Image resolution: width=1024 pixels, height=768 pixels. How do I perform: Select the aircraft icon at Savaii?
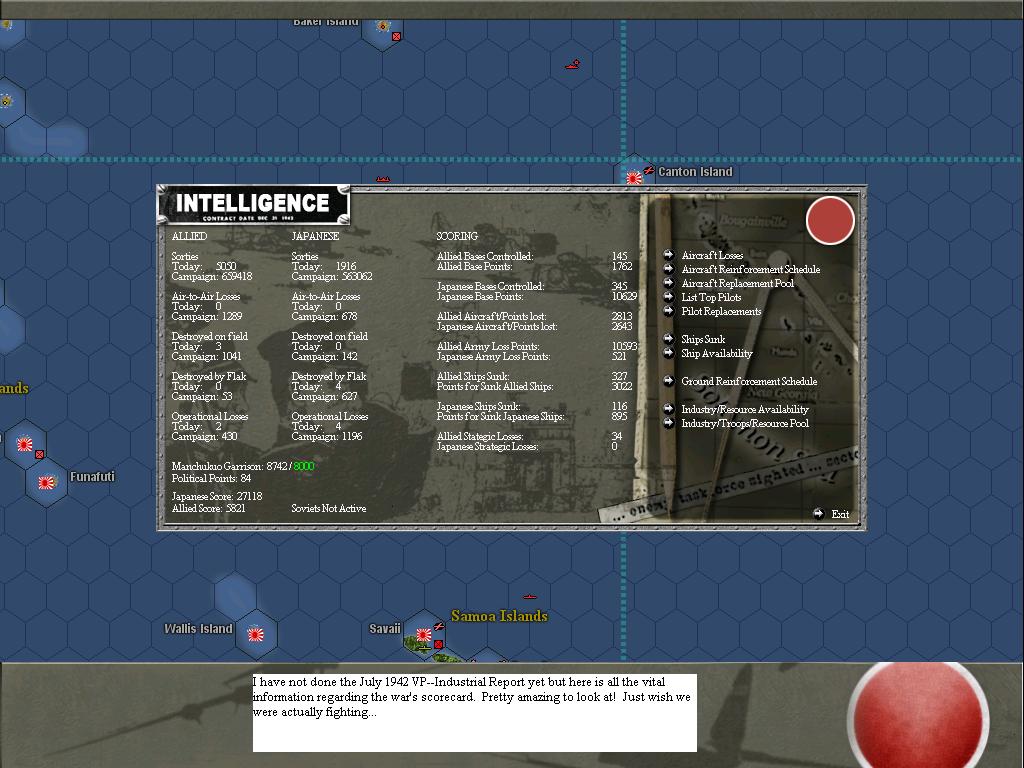440,627
